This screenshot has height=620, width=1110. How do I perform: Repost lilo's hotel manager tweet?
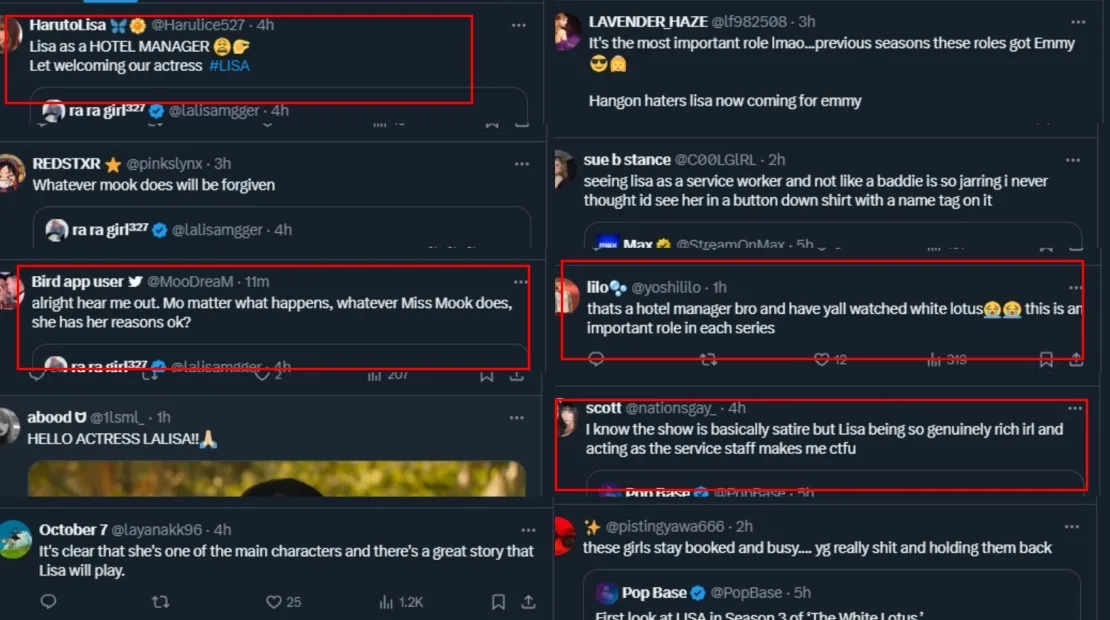point(708,359)
